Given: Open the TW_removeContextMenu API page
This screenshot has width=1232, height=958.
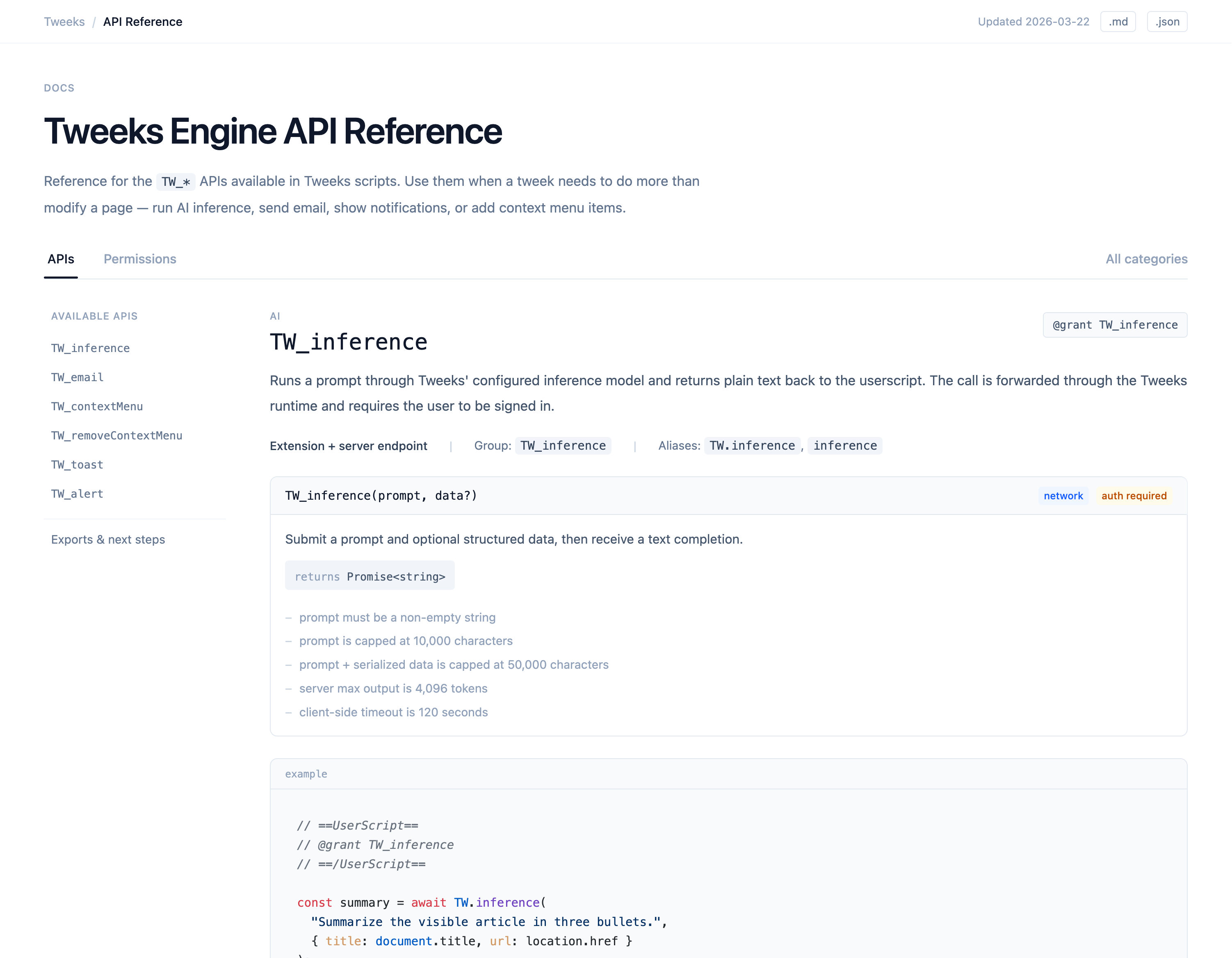Looking at the screenshot, I should tap(116, 436).
